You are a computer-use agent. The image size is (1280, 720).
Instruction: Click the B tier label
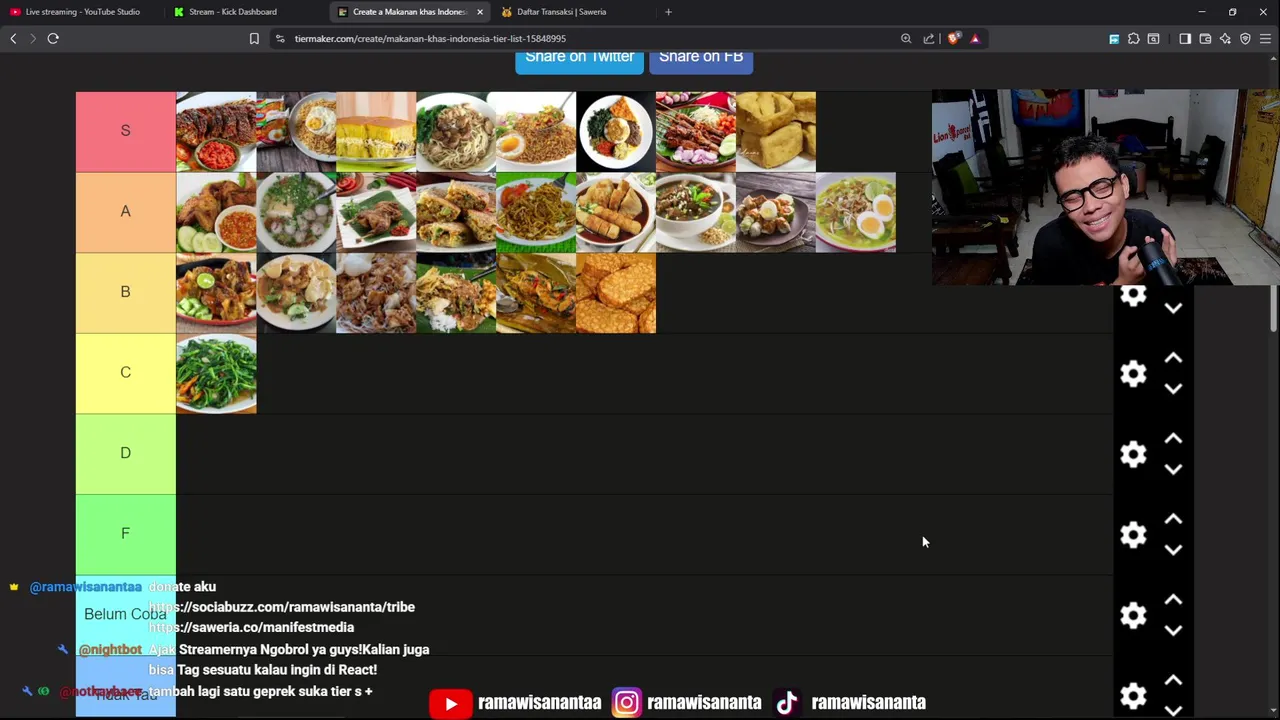125,292
